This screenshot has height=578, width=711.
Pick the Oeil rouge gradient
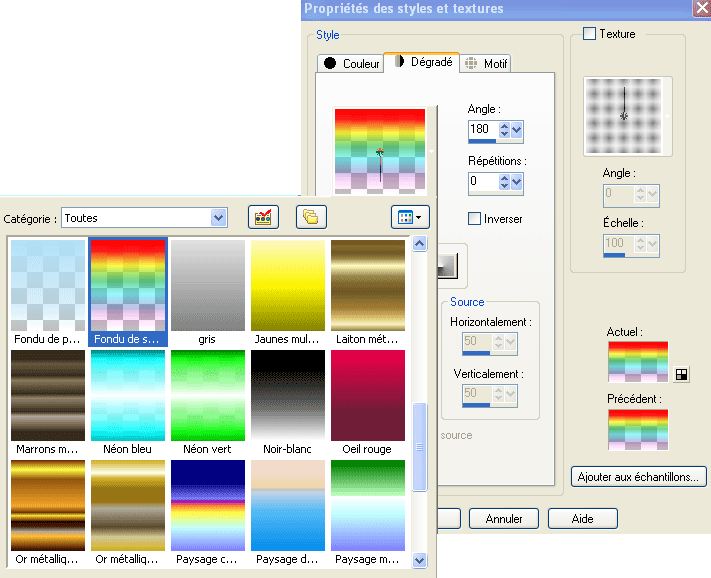coord(368,395)
